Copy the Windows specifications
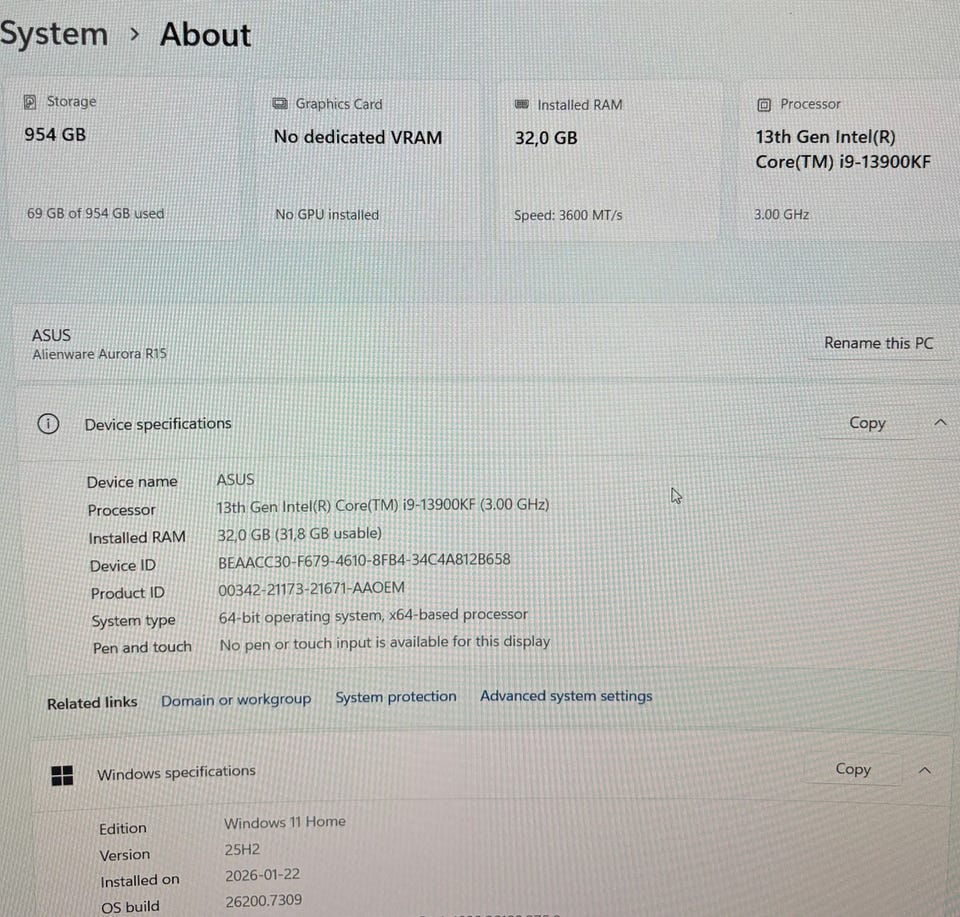The height and width of the screenshot is (917, 960). [853, 769]
